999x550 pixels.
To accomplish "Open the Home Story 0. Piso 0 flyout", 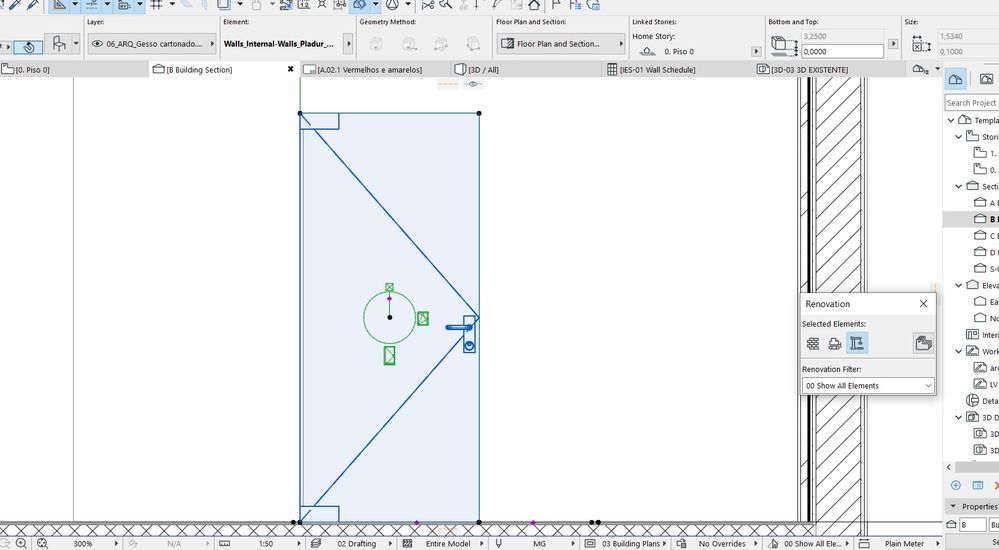I will click(756, 52).
